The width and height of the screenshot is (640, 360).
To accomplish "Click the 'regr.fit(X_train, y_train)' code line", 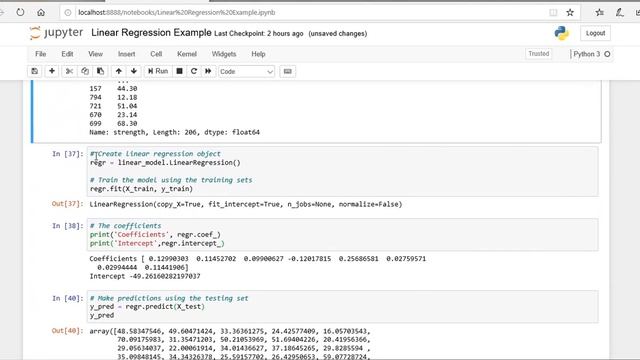I will pyautogui.click(x=141, y=189).
